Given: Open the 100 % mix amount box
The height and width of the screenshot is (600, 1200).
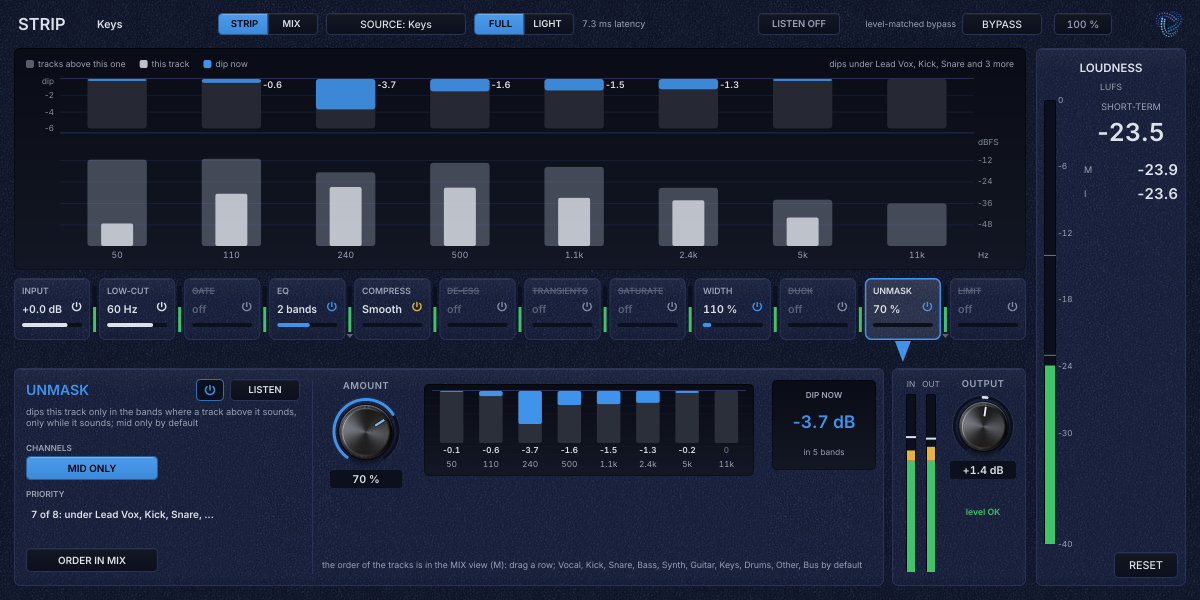Looking at the screenshot, I should [1083, 24].
